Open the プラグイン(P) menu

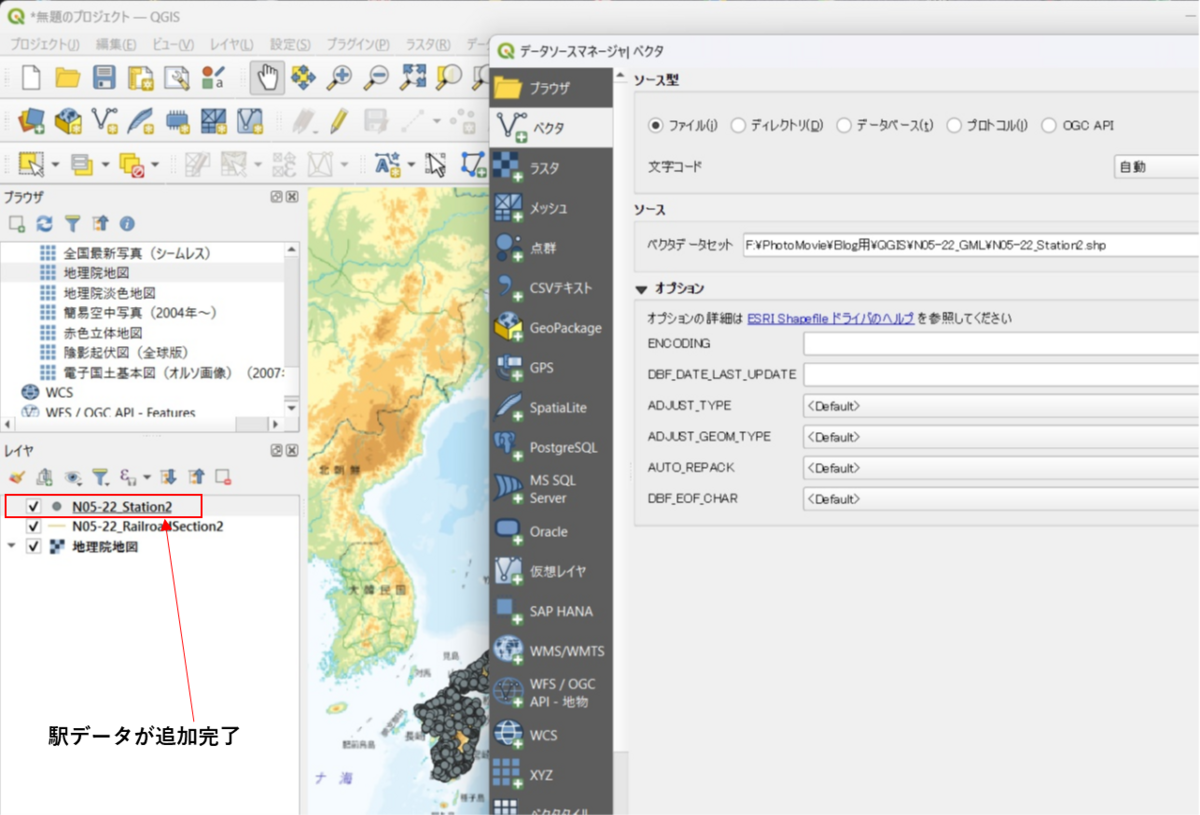357,45
